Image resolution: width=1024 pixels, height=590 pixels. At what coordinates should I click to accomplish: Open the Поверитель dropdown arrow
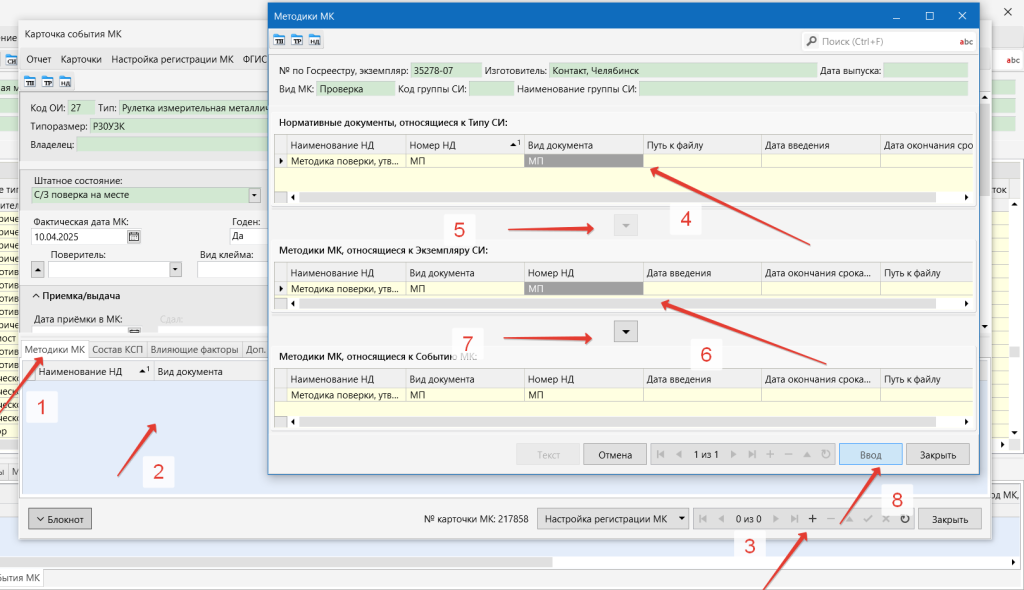[175, 269]
